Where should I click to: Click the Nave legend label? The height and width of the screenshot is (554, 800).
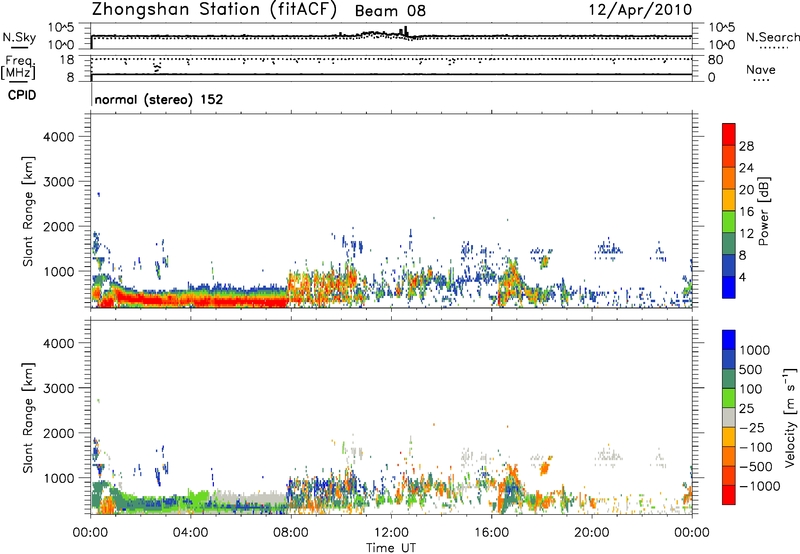coord(761,69)
